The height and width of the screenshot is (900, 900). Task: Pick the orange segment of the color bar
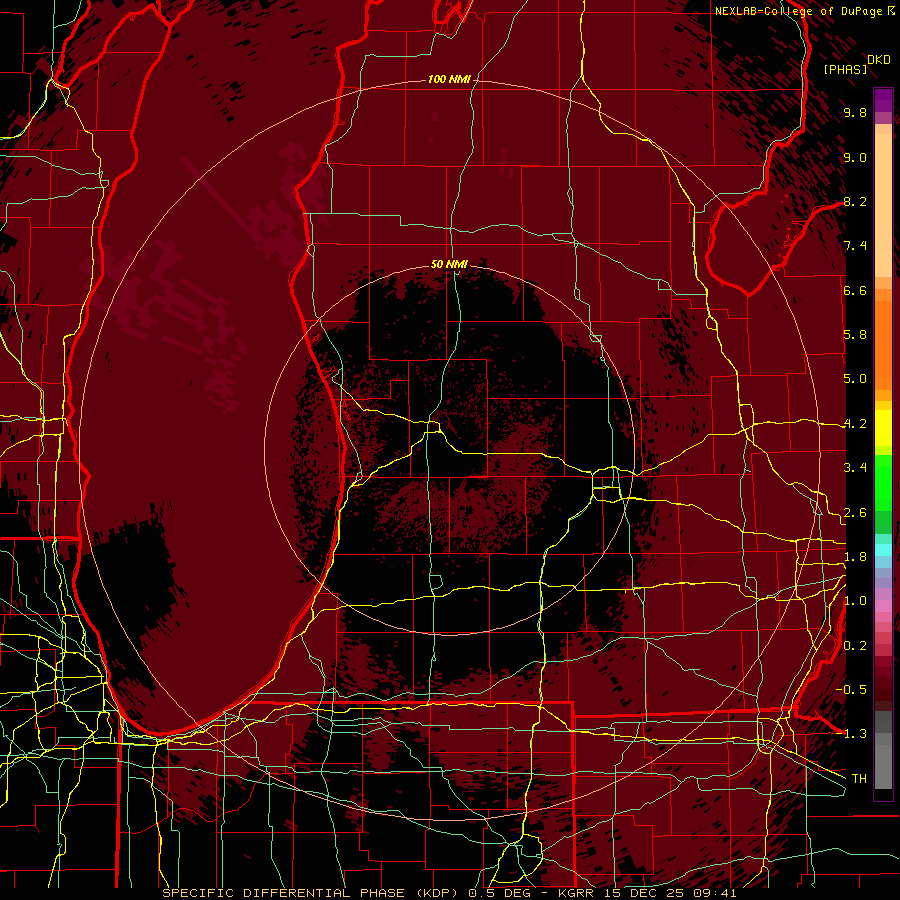883,344
